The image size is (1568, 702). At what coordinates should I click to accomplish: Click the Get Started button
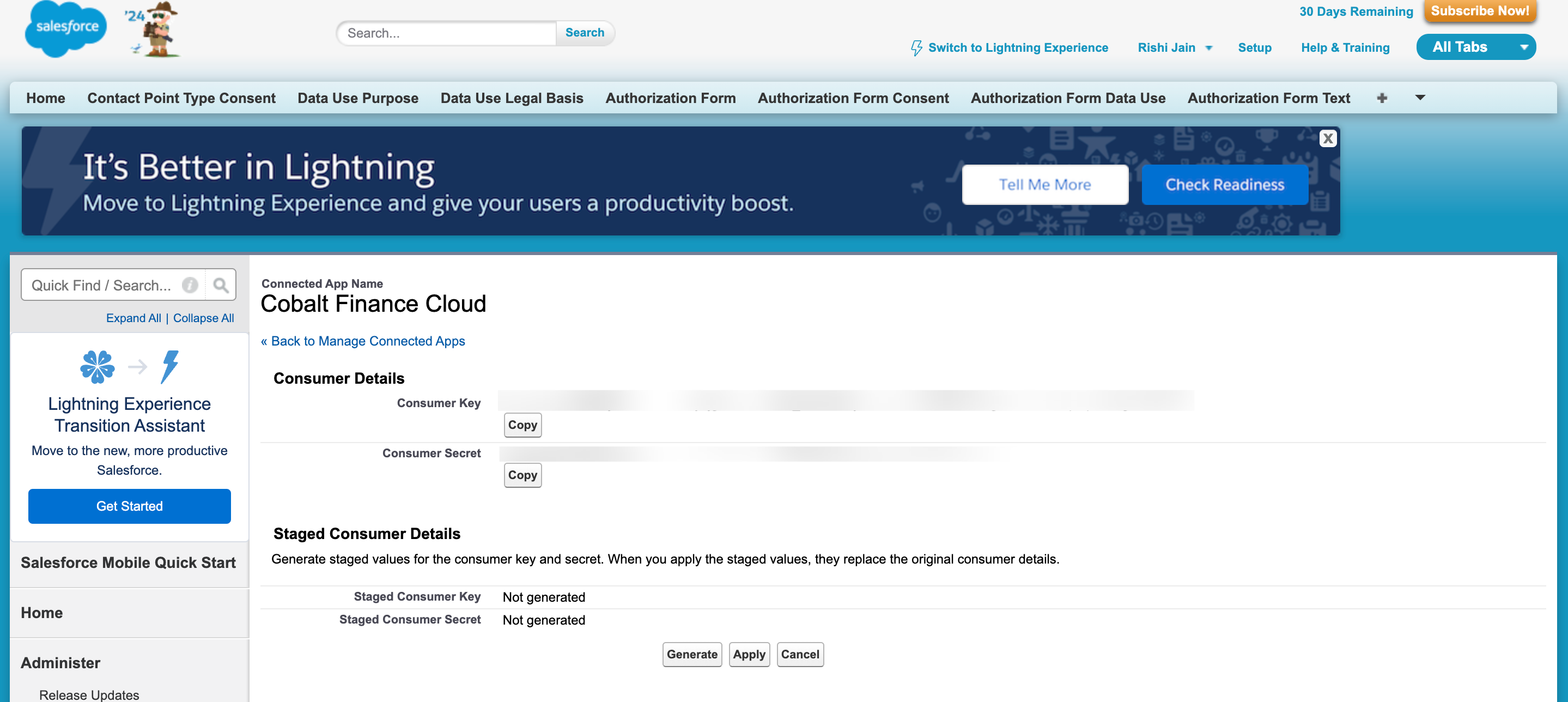pyautogui.click(x=129, y=506)
